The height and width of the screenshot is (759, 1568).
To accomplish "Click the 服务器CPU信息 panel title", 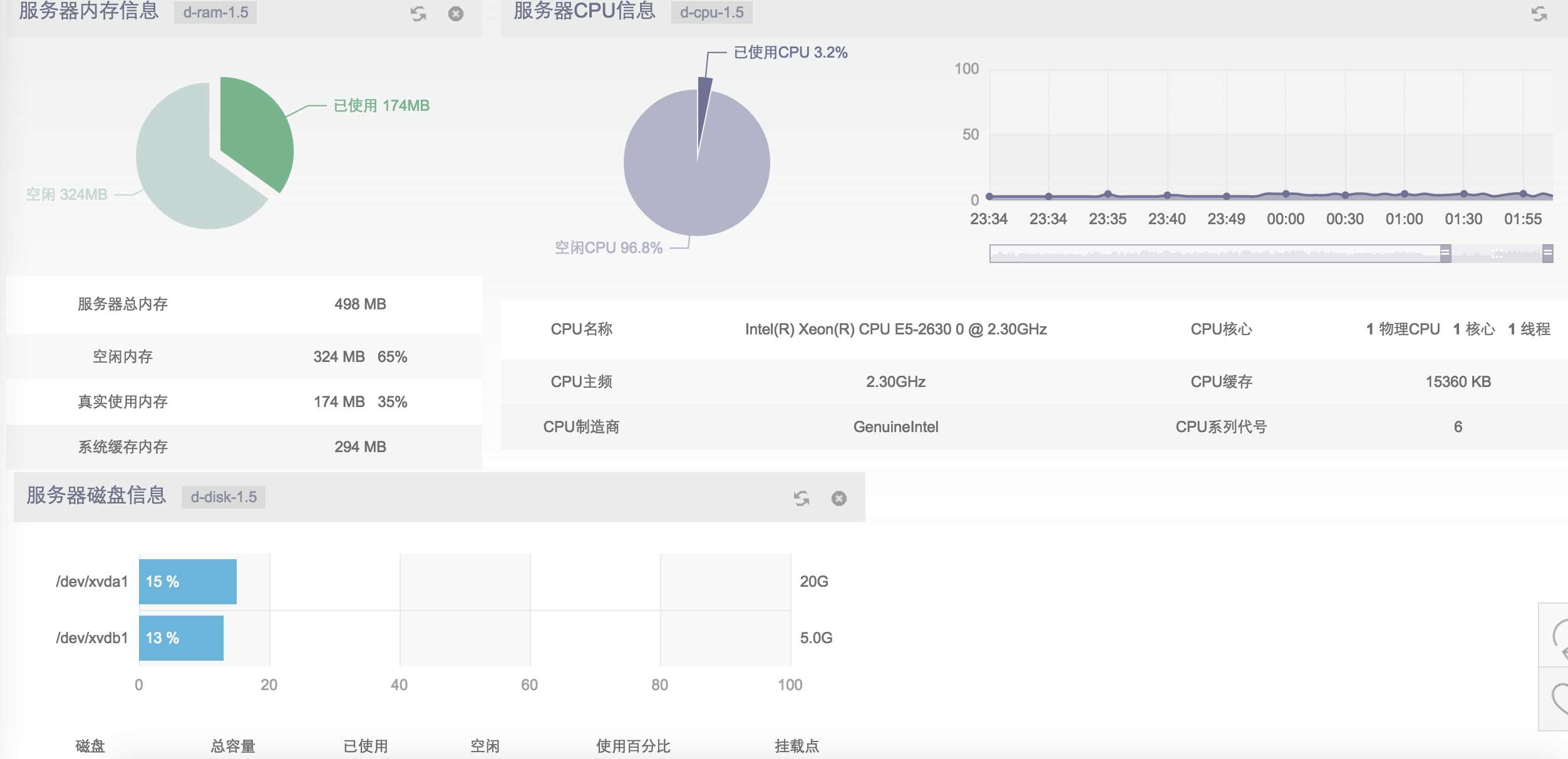I will [584, 11].
